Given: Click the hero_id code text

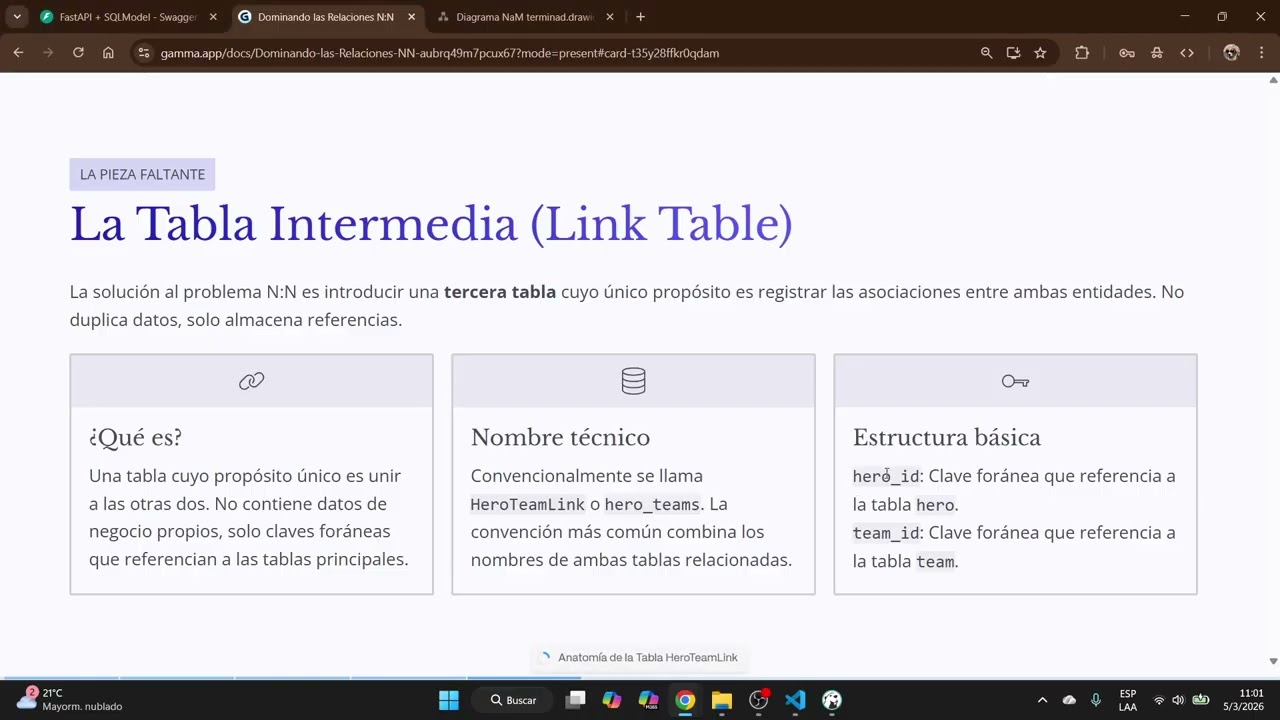Looking at the screenshot, I should (886, 477).
